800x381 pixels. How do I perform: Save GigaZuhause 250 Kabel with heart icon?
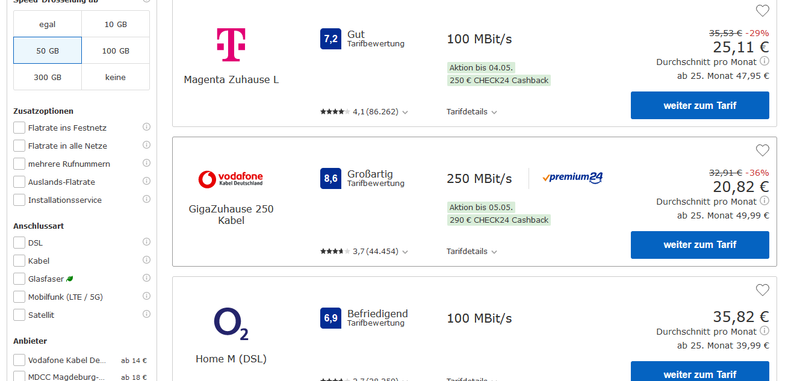pos(762,150)
